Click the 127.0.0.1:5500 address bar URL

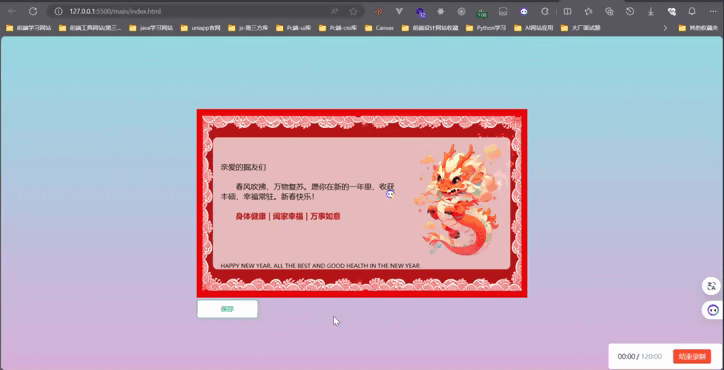[x=115, y=11]
